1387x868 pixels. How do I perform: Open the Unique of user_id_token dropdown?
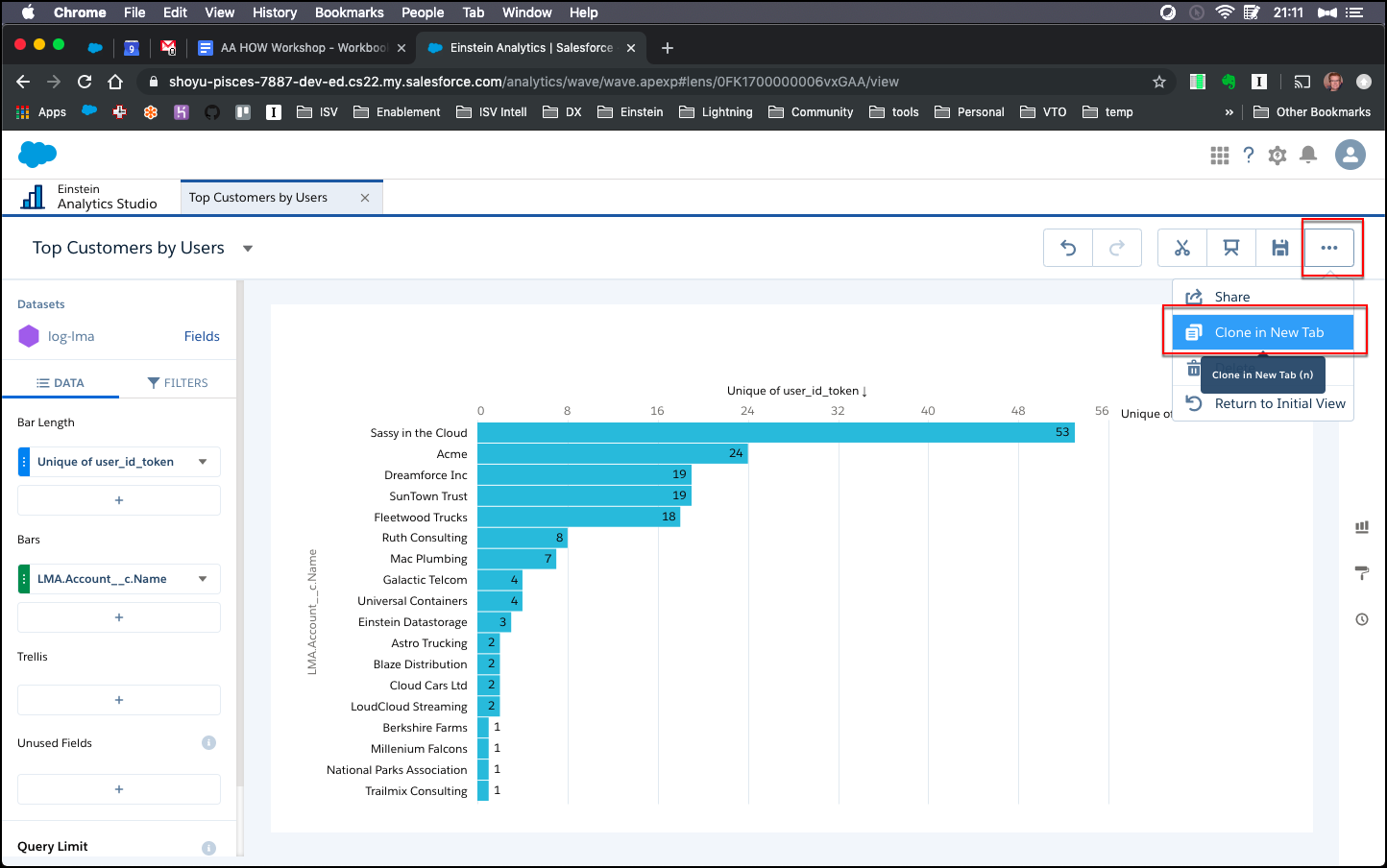203,462
